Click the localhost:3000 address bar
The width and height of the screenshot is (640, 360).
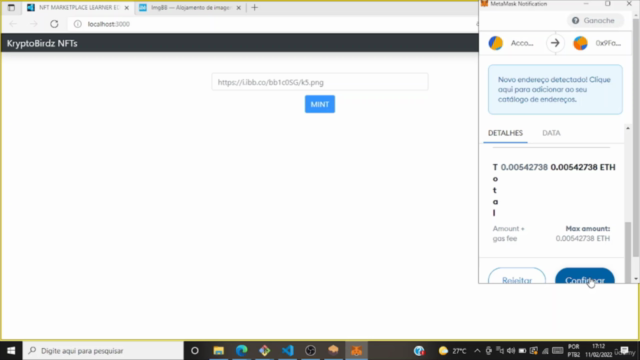(x=109, y=24)
